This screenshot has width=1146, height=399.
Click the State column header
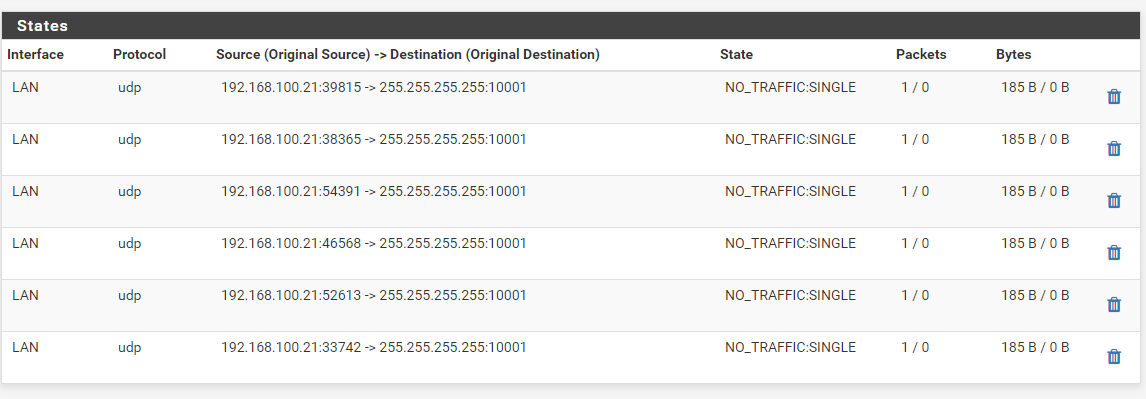[736, 55]
